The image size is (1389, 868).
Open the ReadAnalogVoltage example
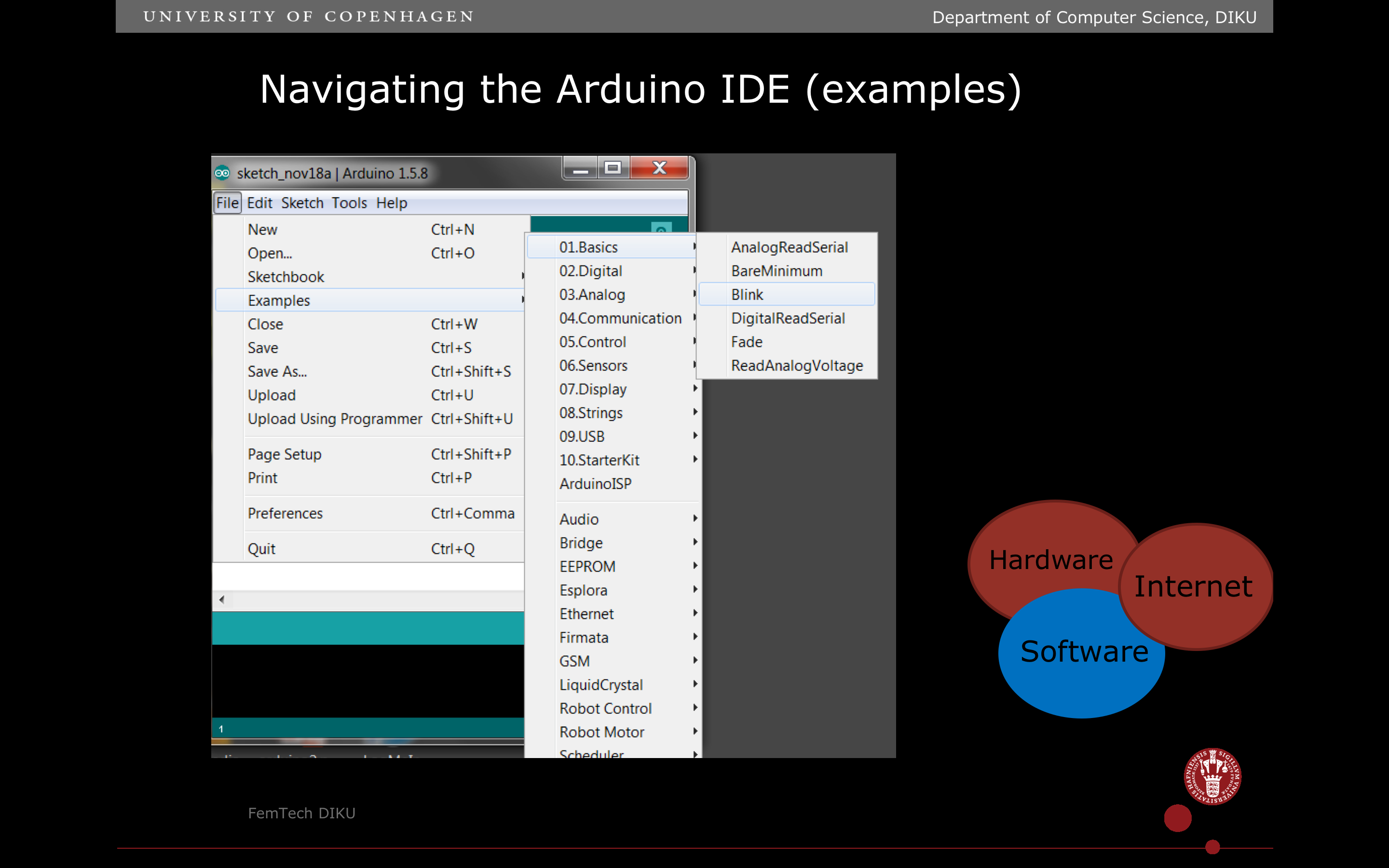click(787, 366)
